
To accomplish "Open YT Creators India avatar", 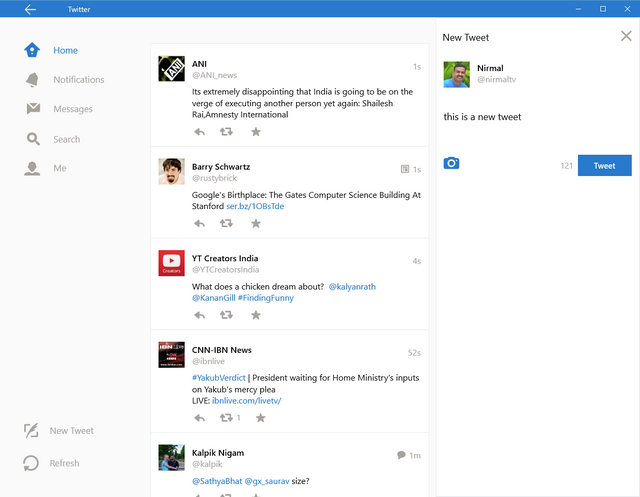I will [x=171, y=263].
